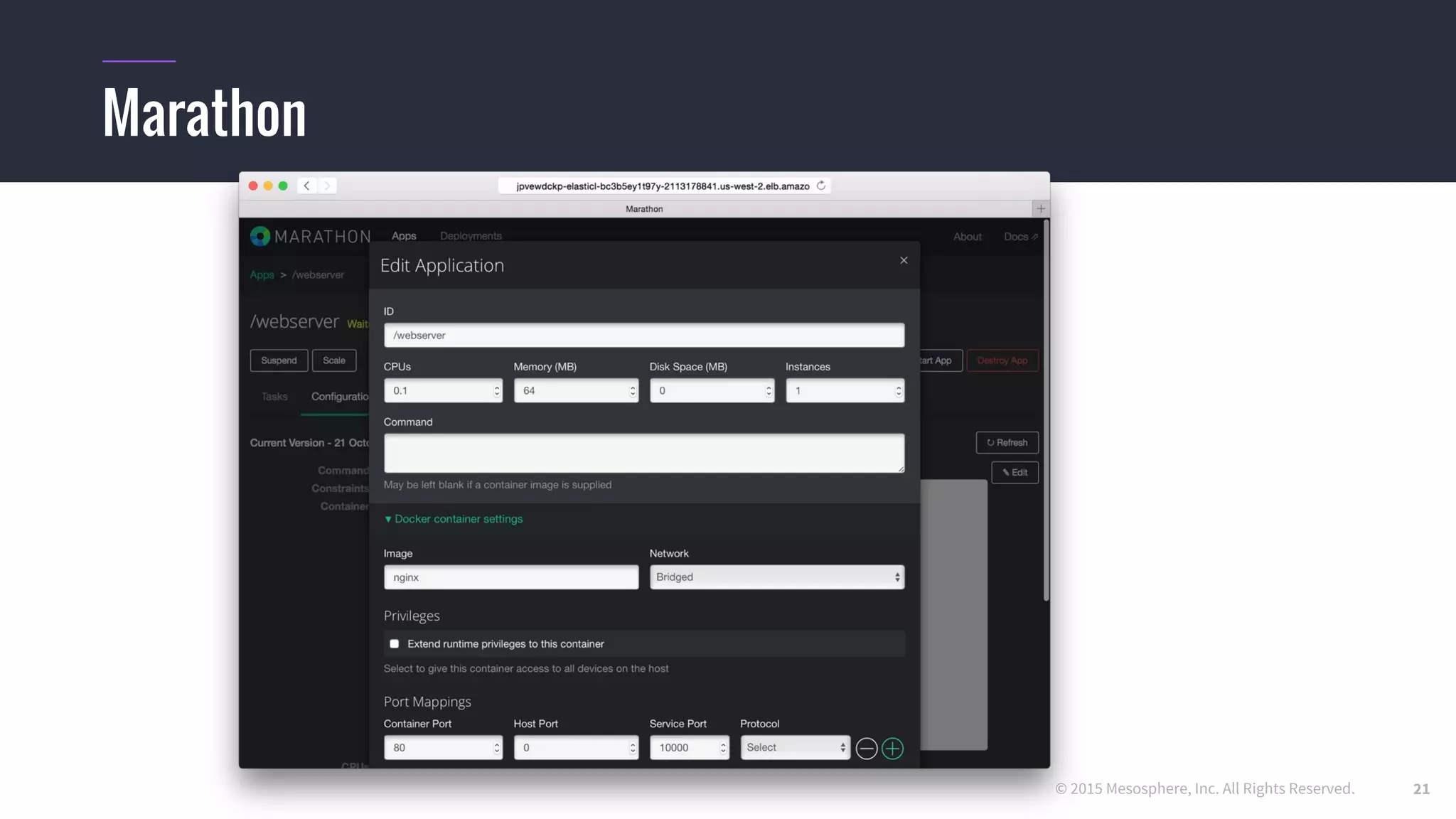Click the browser forward arrow
1456x819 pixels.
[327, 186]
